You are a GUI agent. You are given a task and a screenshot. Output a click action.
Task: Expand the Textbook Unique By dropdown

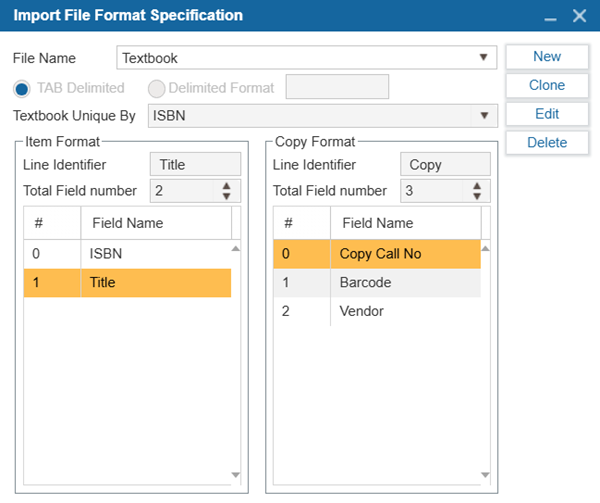point(484,116)
